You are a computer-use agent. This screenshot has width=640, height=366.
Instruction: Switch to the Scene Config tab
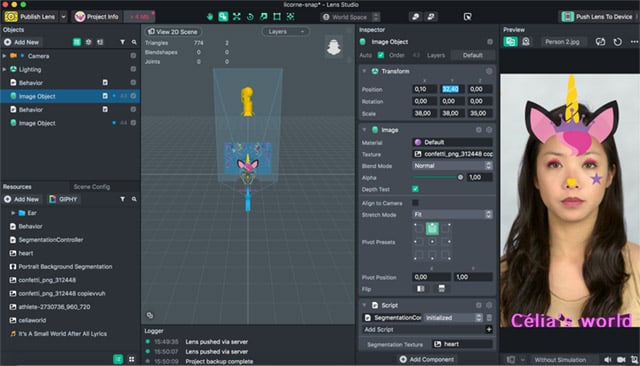coord(91,186)
